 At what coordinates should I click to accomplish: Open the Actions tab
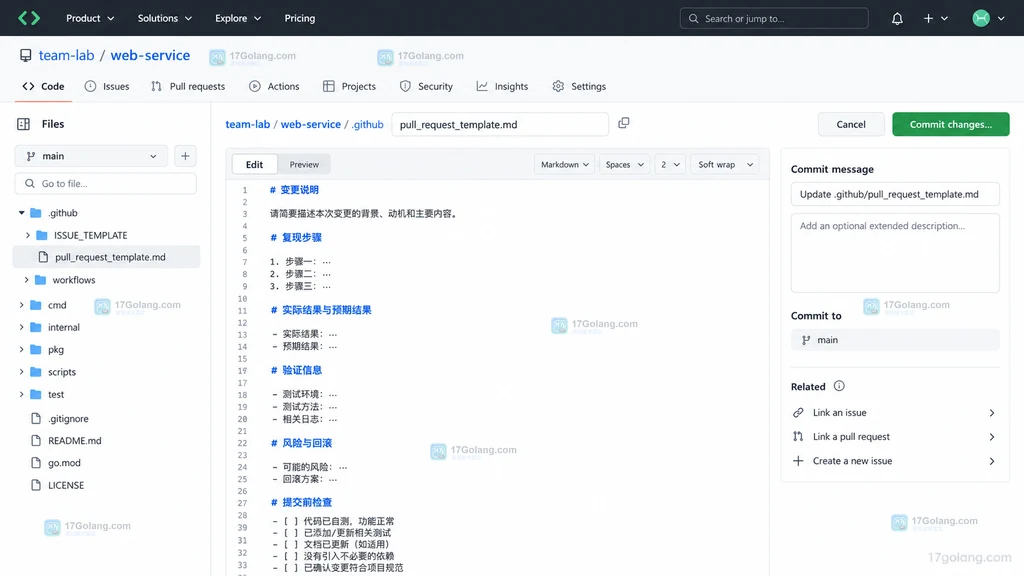274,86
